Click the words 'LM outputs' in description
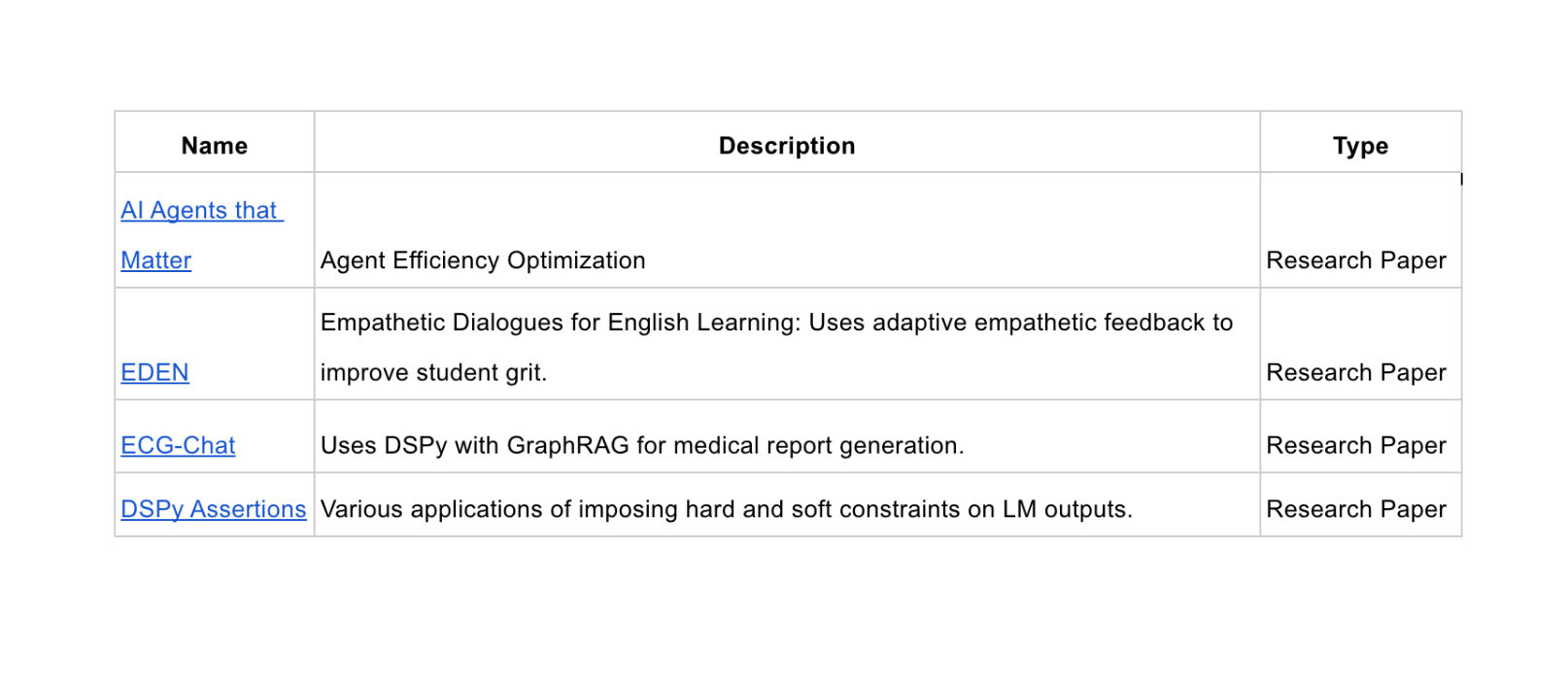The height and width of the screenshot is (688, 1568). 1066,509
